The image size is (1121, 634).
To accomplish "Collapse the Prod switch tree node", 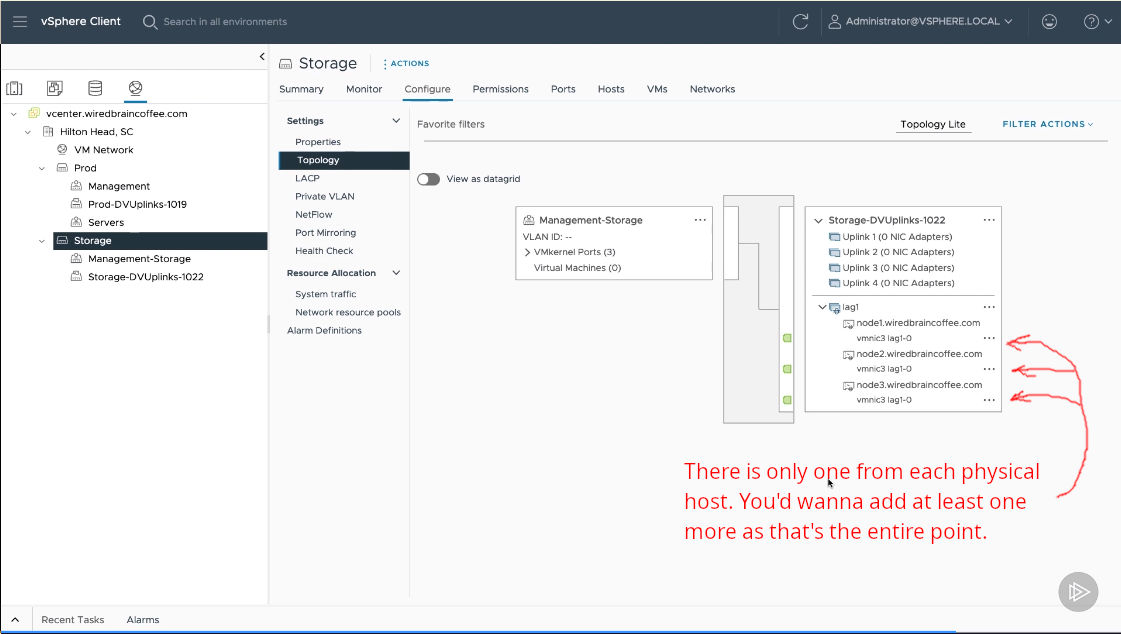I will pyautogui.click(x=42, y=168).
